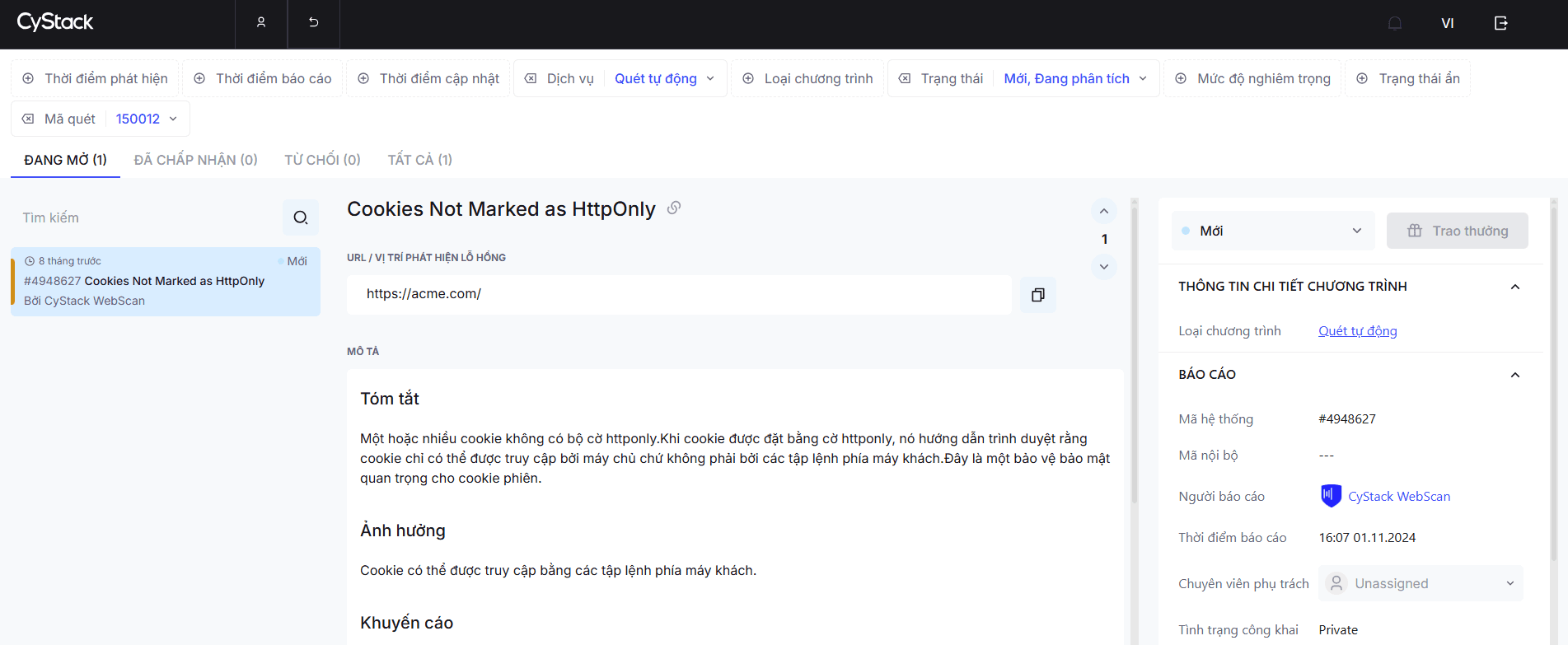Click the CyStack WebScan reporter link
This screenshot has width=1568, height=645.
pos(1399,497)
